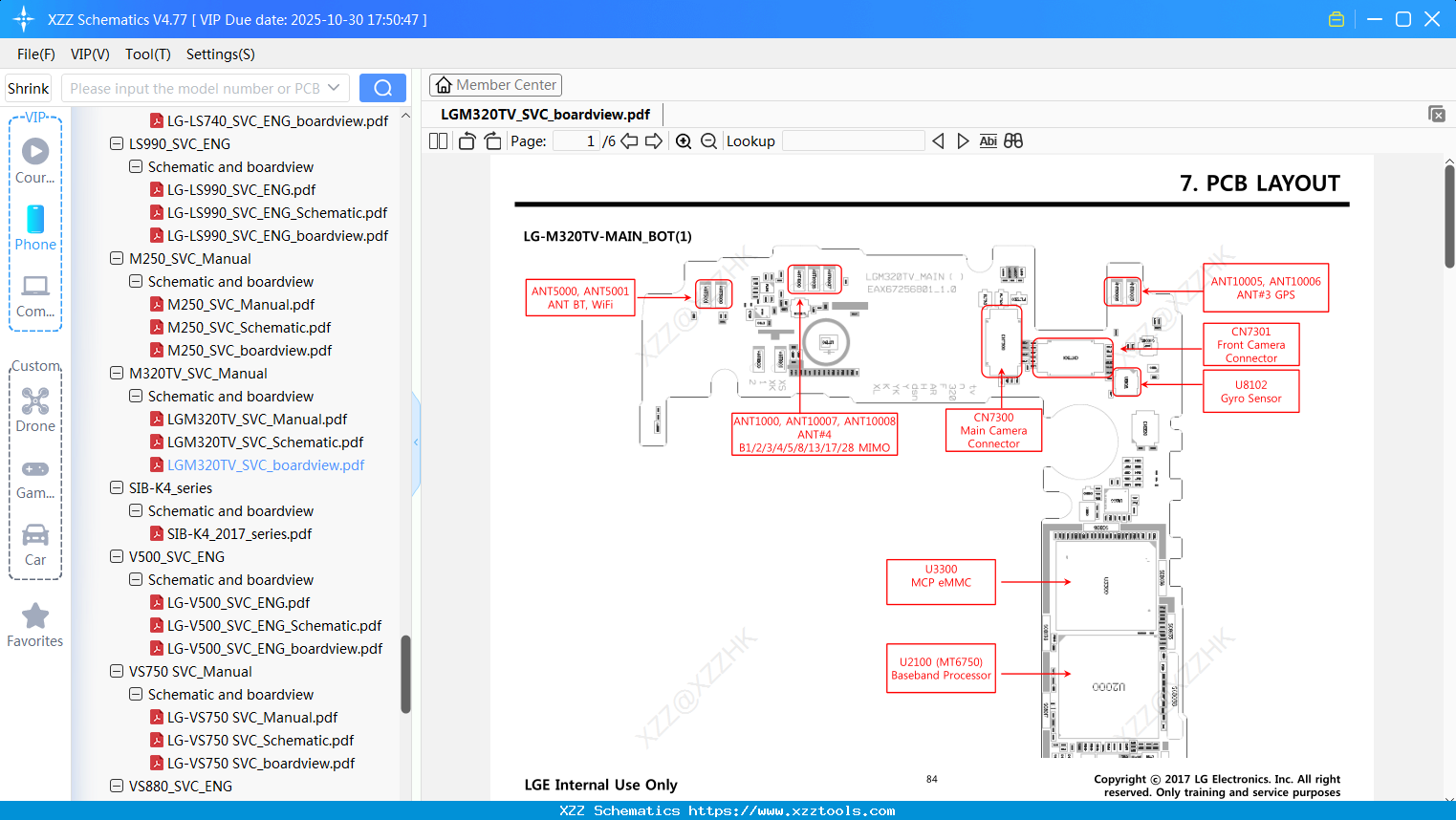
Task: Open SIB-K4_2017_series.pdf
Action: point(239,534)
